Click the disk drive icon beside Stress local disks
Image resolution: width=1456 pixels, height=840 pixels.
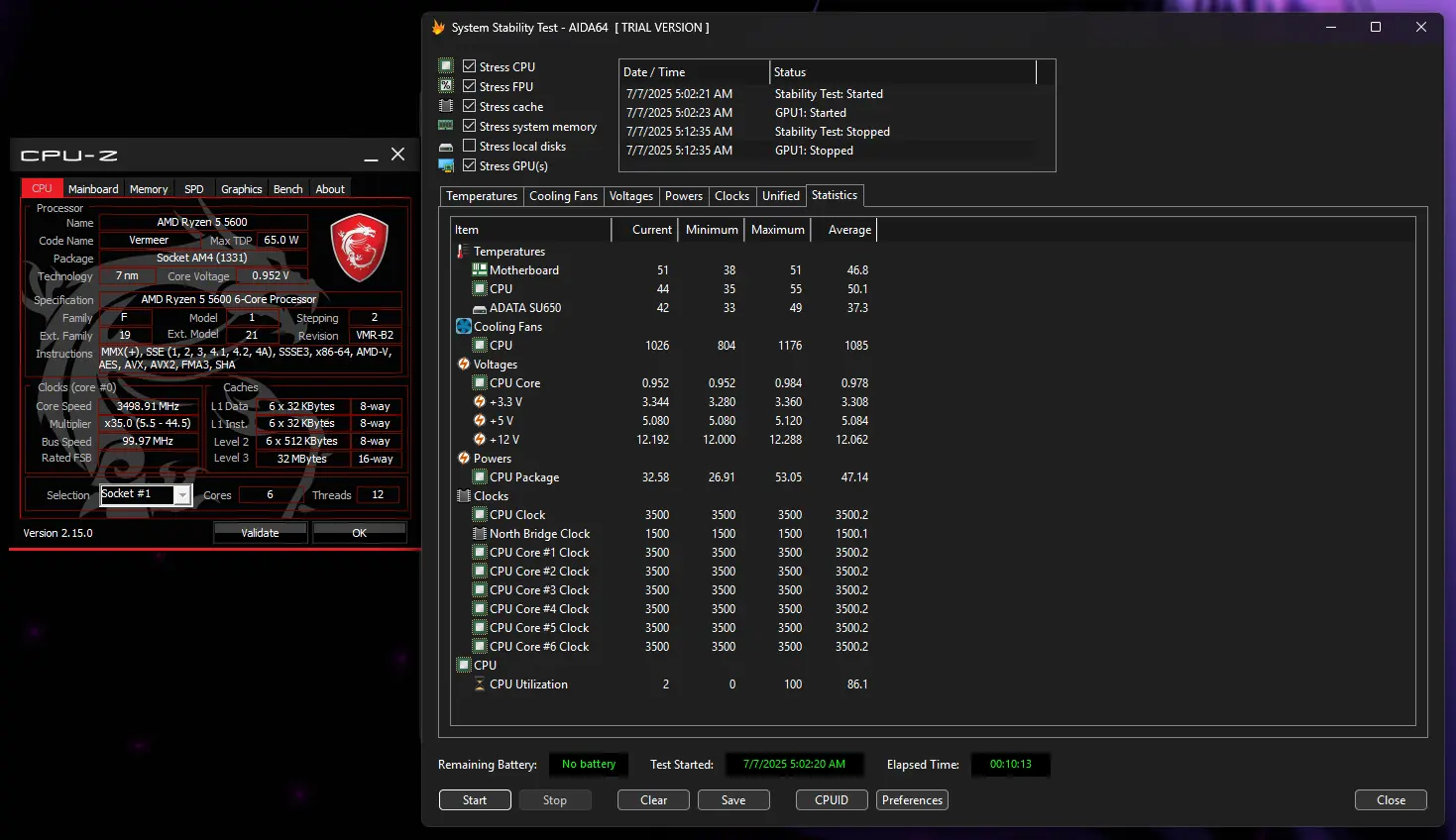(x=446, y=147)
